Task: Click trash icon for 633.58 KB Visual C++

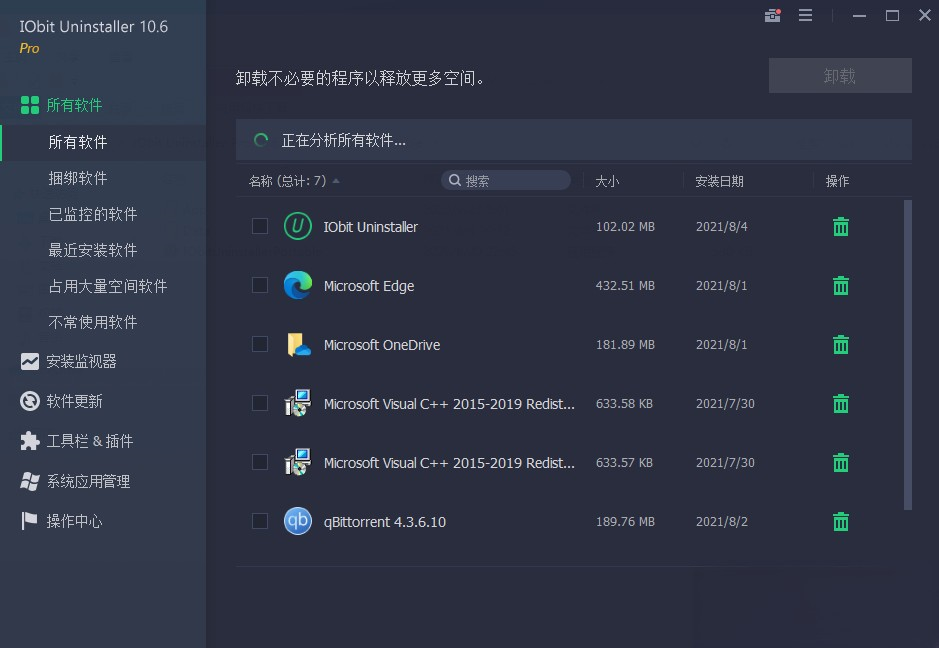Action: pos(841,404)
